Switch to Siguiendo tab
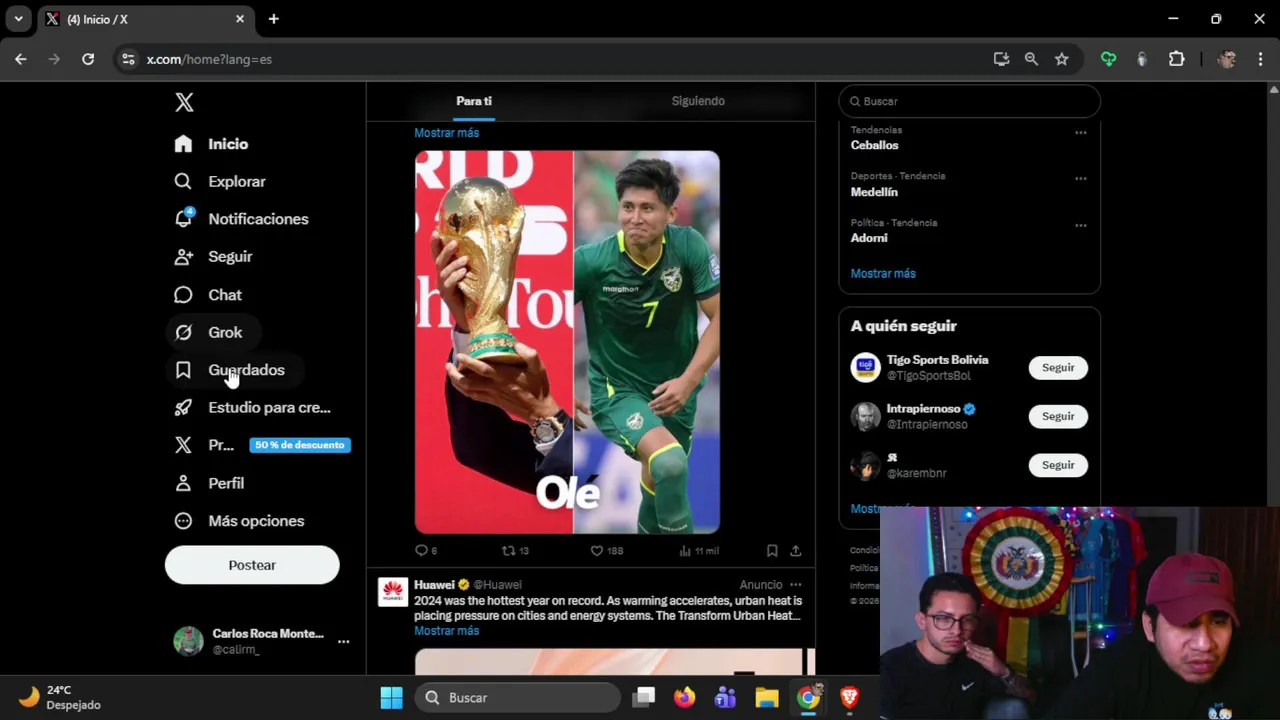The height and width of the screenshot is (720, 1280). click(698, 101)
